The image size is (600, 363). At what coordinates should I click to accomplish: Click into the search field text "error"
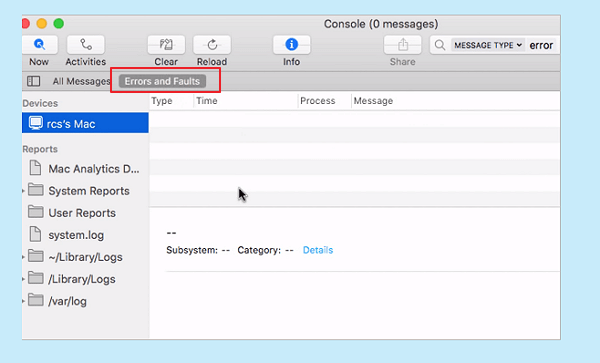[x=541, y=46]
